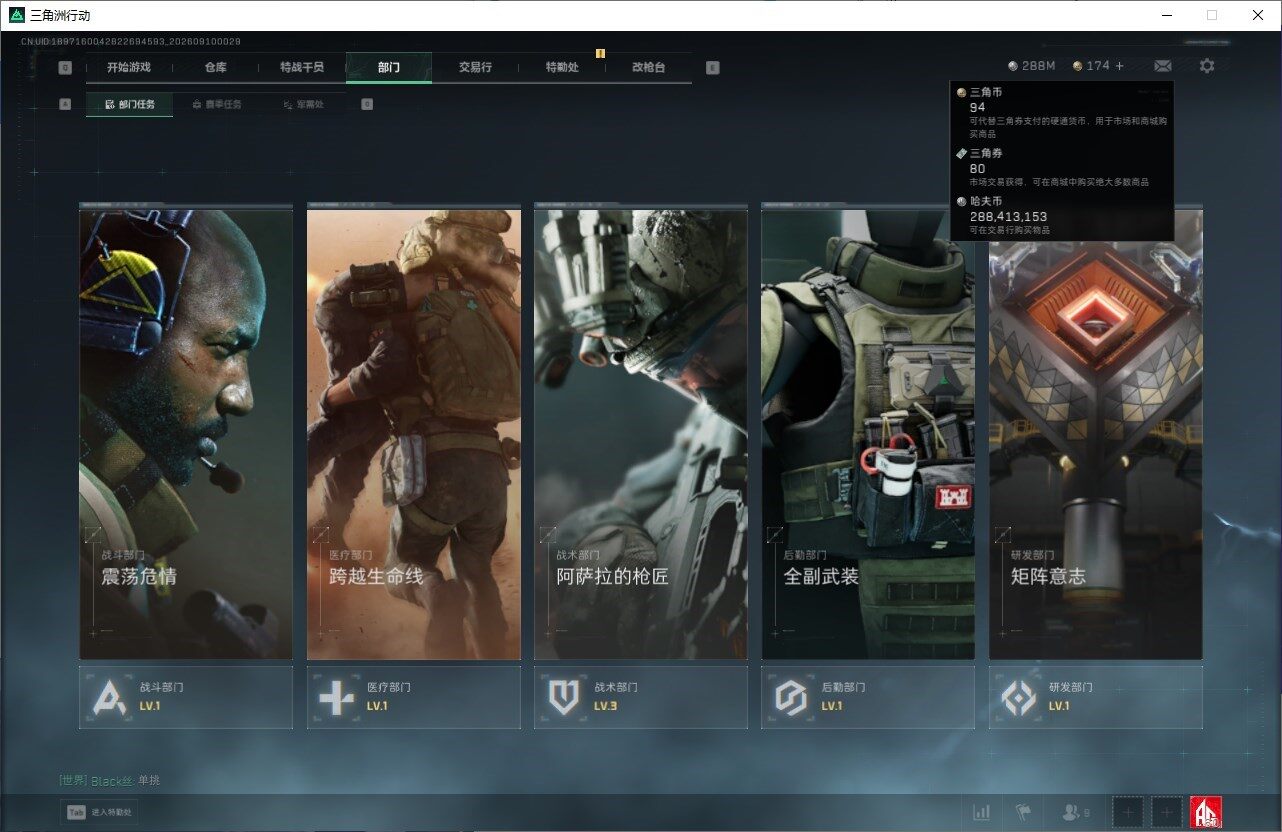Click the red player avatar icon
1282x832 pixels.
1205,813
